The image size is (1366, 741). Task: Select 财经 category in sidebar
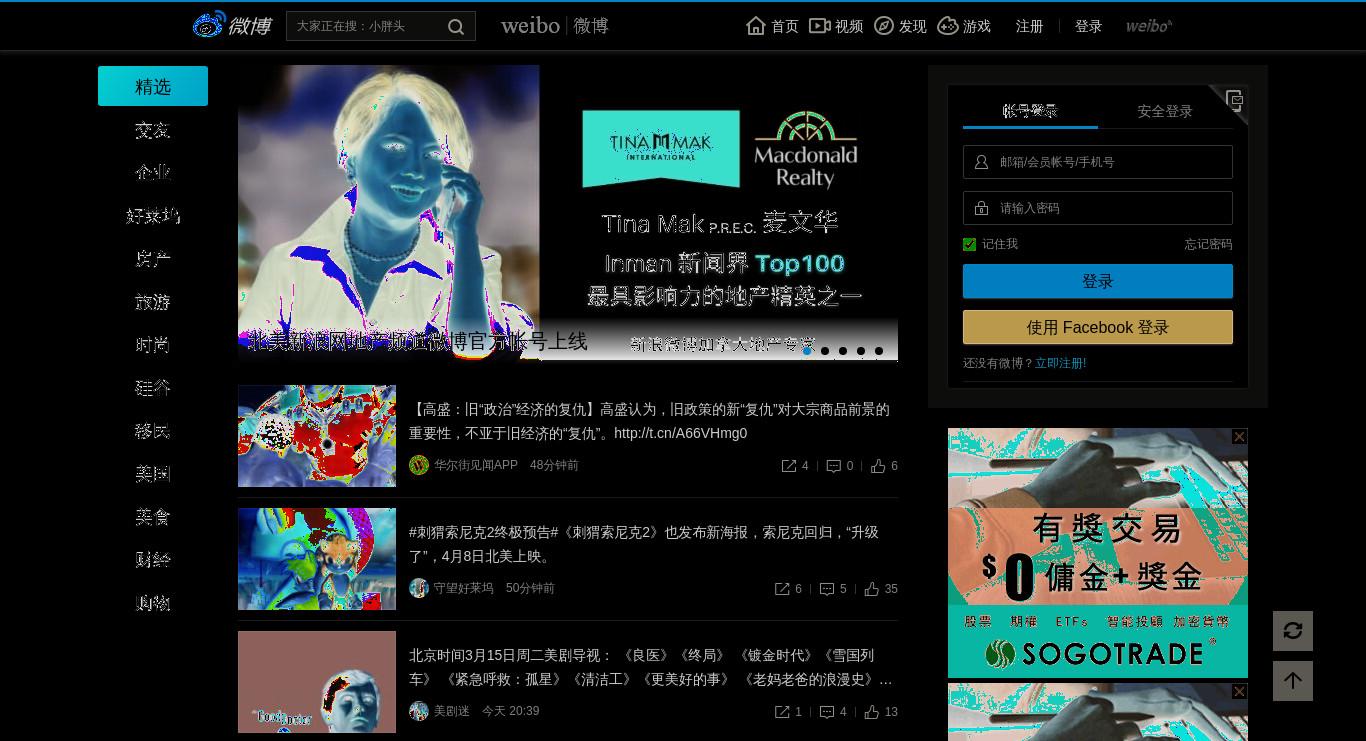[153, 560]
